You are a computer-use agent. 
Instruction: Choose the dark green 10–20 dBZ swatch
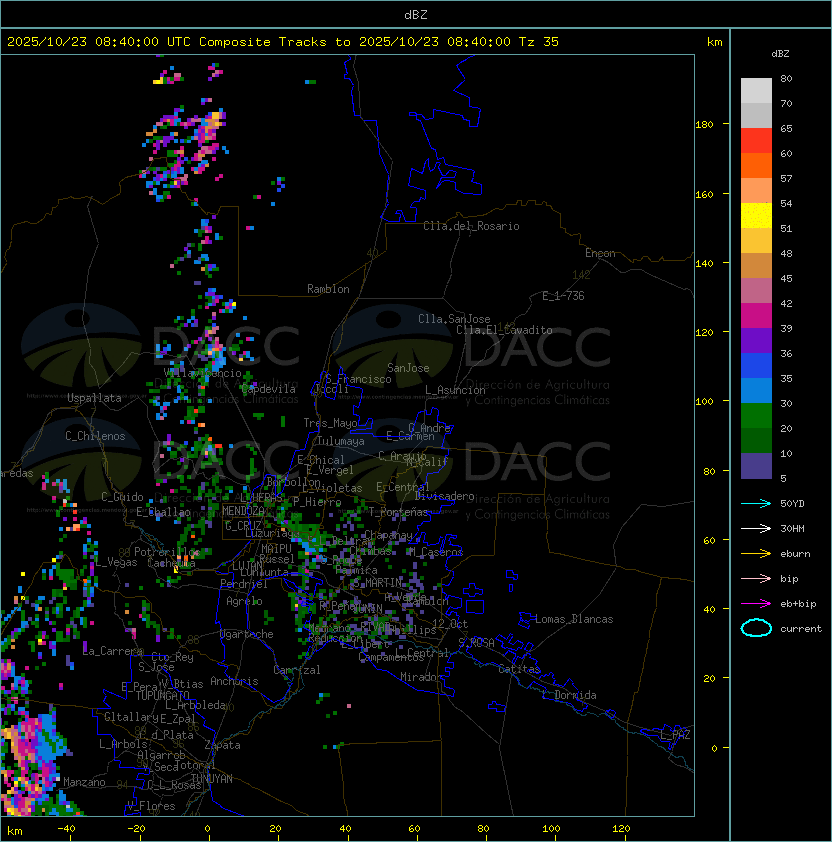pos(756,440)
